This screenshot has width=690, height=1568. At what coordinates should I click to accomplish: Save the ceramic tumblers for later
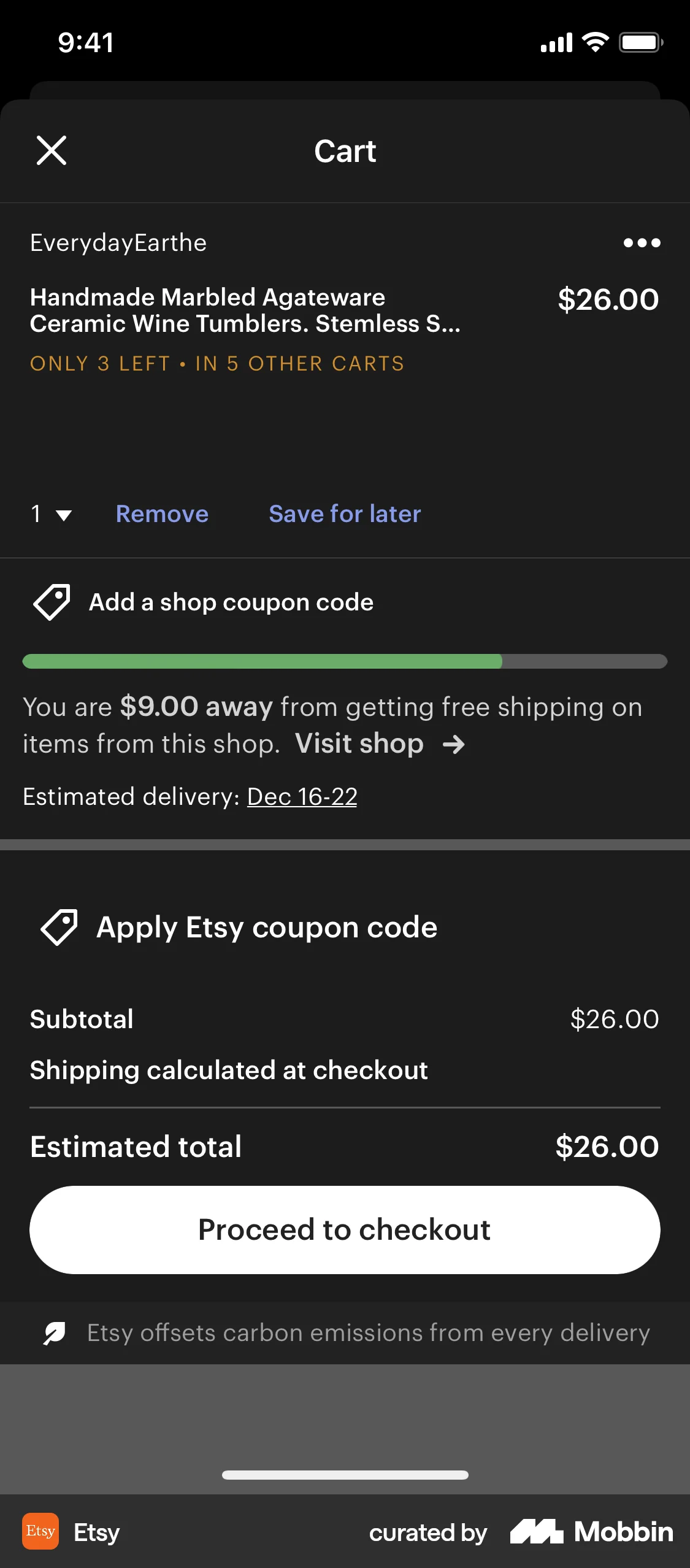pyautogui.click(x=344, y=514)
